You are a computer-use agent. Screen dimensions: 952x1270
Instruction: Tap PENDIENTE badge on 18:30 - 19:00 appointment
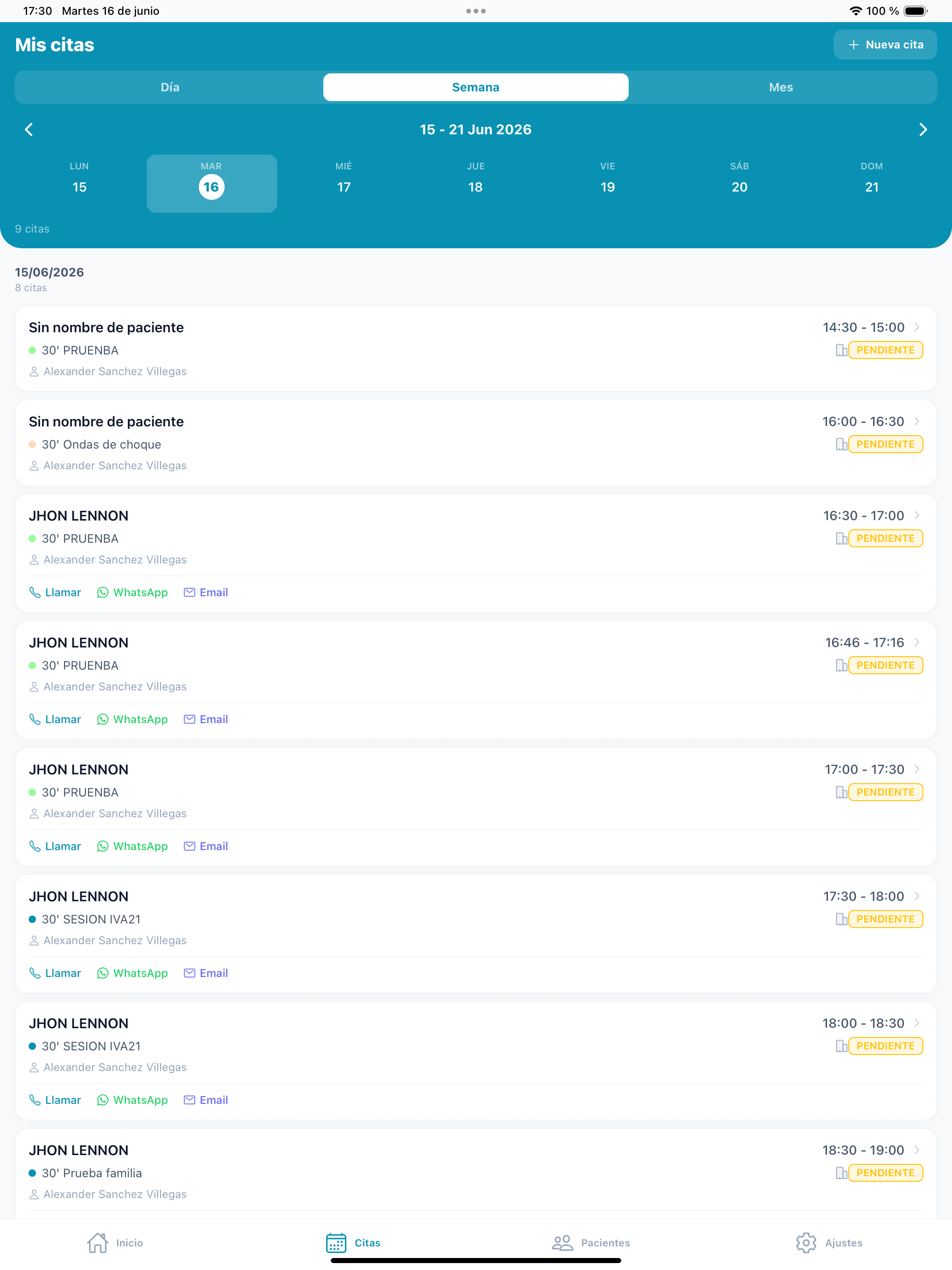tap(886, 1173)
